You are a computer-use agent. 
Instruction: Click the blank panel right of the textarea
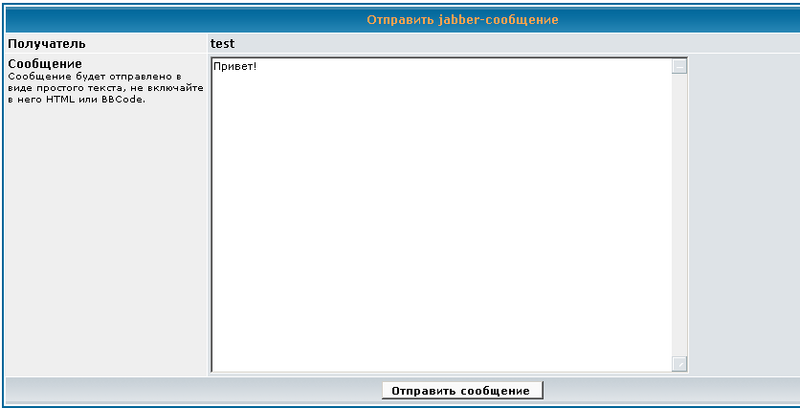pyautogui.click(x=742, y=215)
